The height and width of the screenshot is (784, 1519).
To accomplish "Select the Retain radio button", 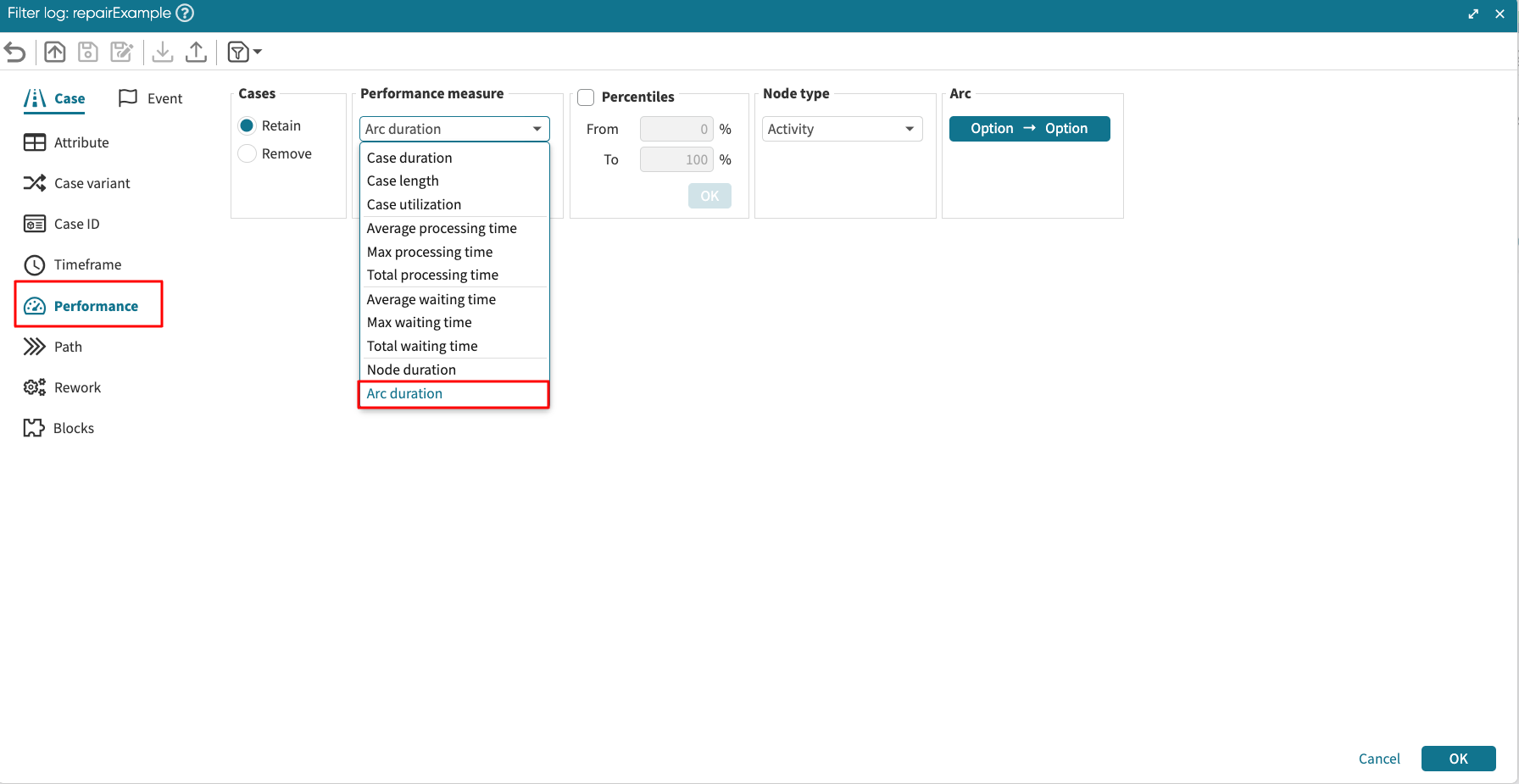I will point(248,125).
